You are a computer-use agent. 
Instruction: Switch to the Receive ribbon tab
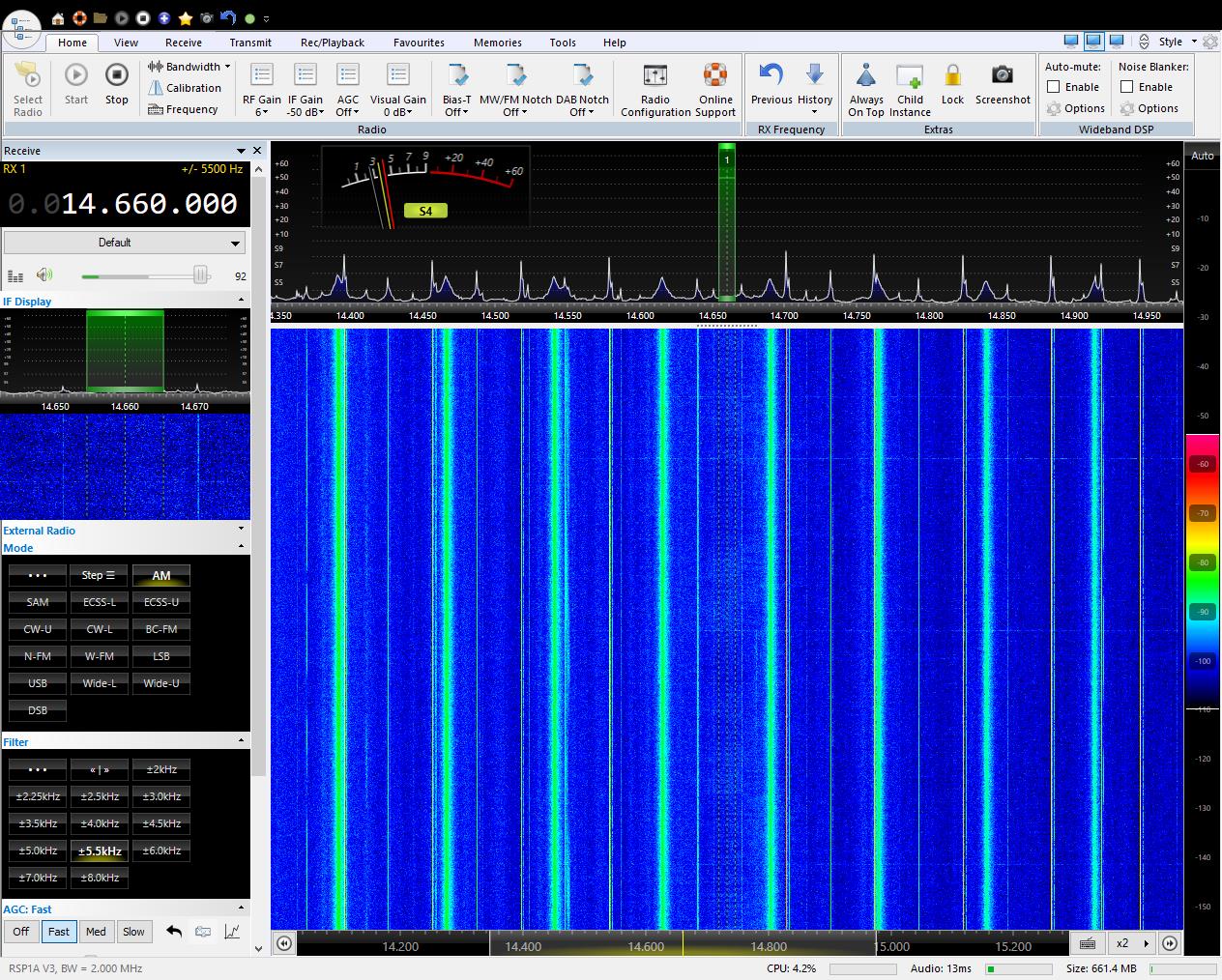(183, 43)
